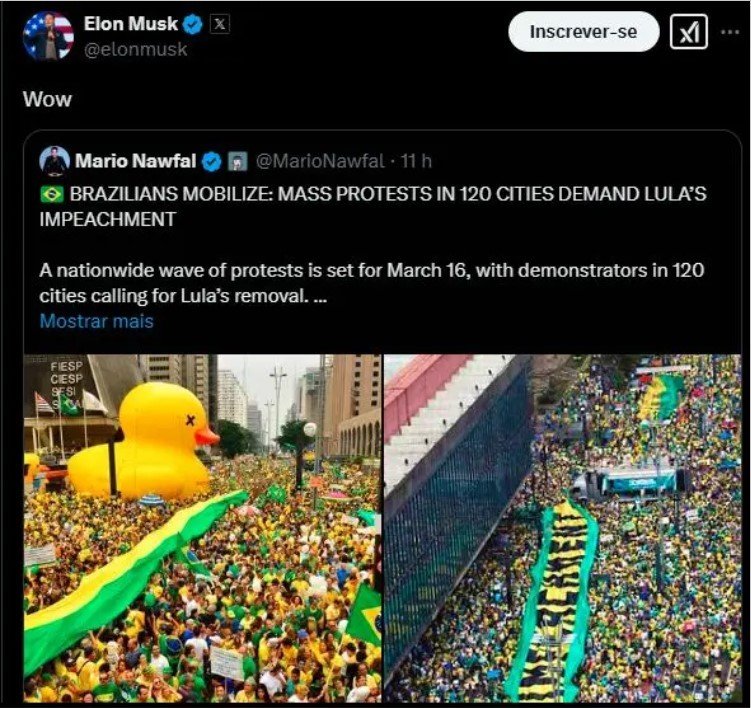Open the @elonmusk handle link
Image resolution: width=751 pixels, height=708 pixels.
(136, 49)
